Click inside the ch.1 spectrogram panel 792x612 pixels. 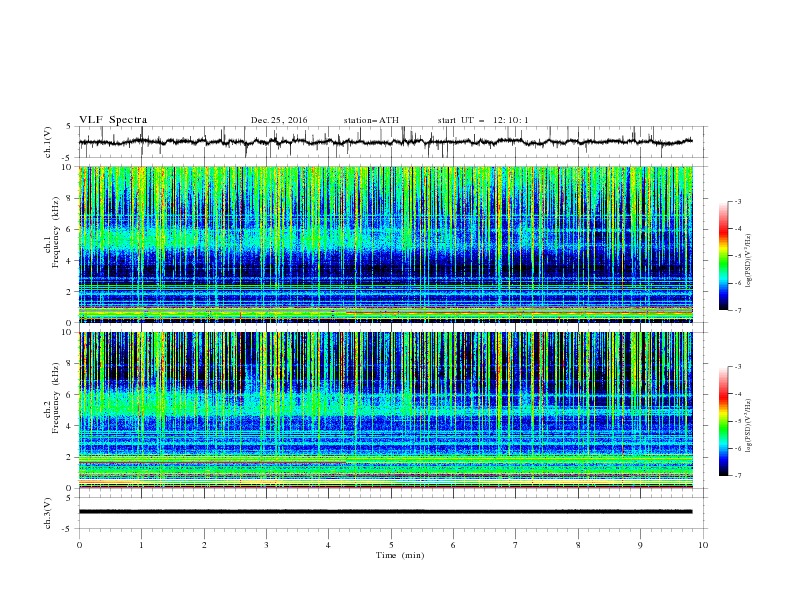pyautogui.click(x=386, y=244)
